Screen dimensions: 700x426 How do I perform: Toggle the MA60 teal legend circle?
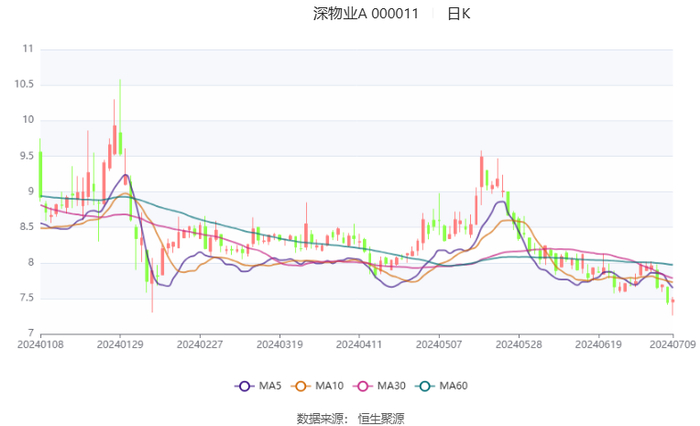click(425, 386)
